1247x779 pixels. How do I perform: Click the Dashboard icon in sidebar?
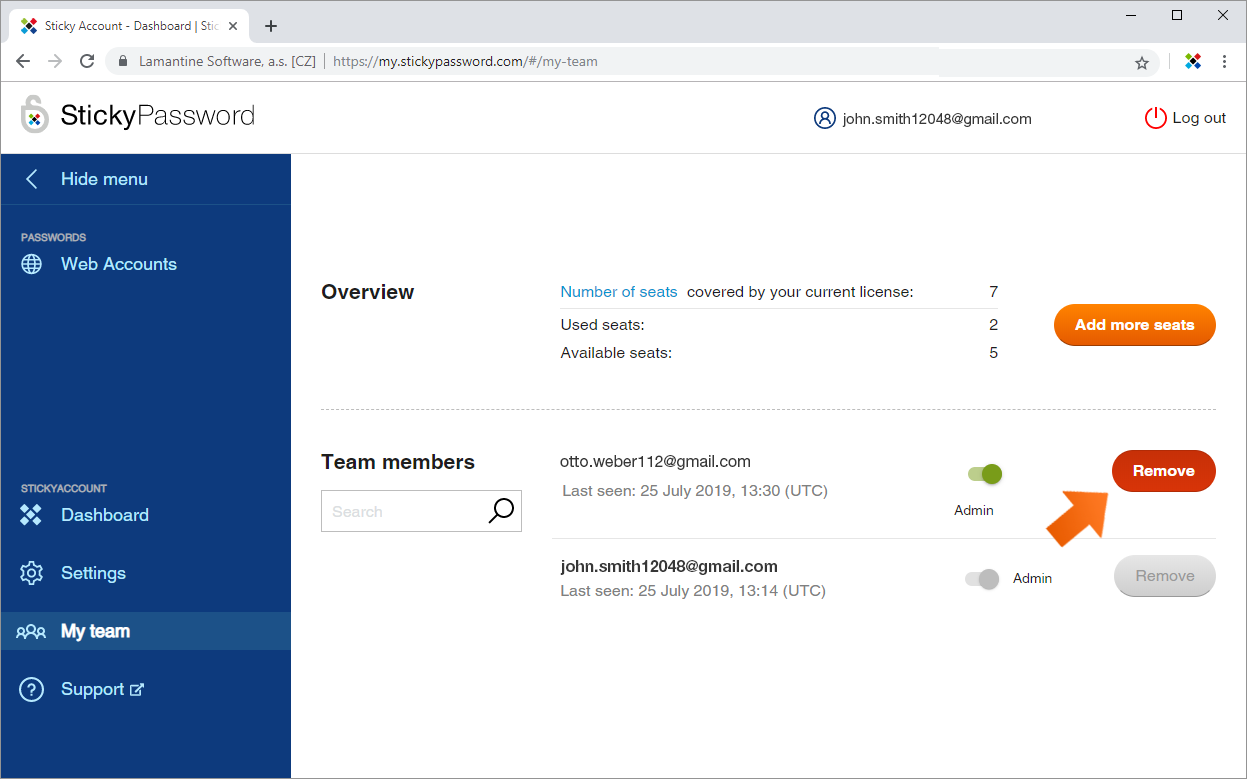(x=32, y=515)
